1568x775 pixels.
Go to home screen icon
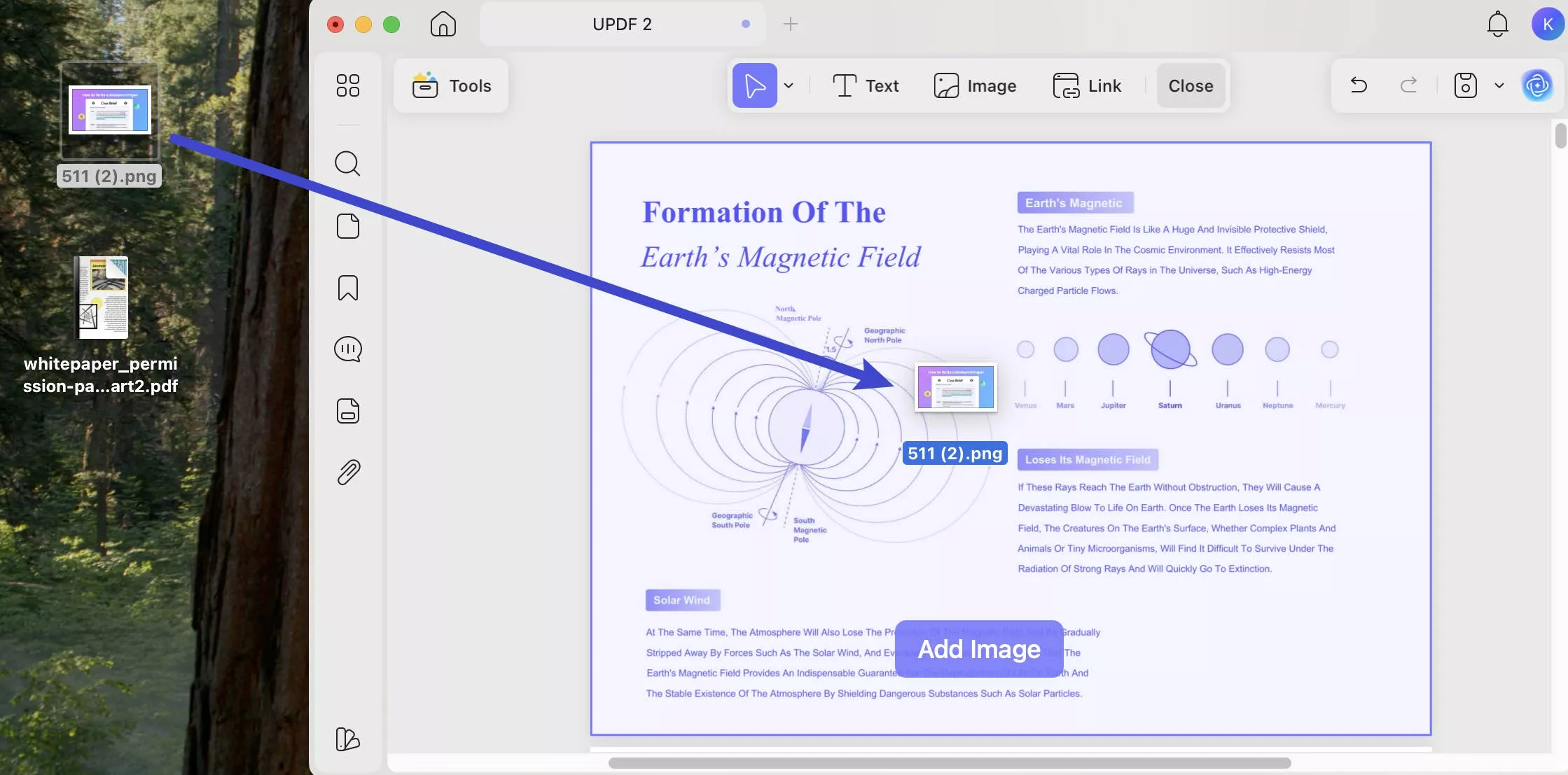click(x=443, y=25)
